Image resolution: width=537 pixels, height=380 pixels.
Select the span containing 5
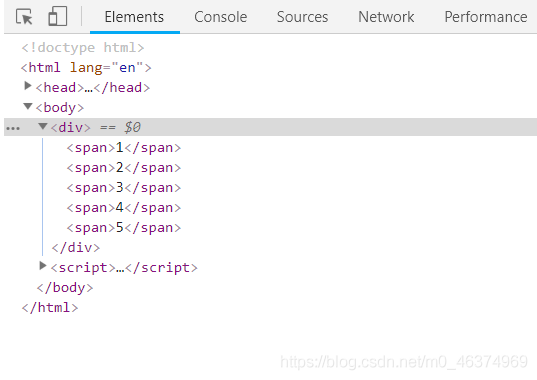[x=124, y=228]
